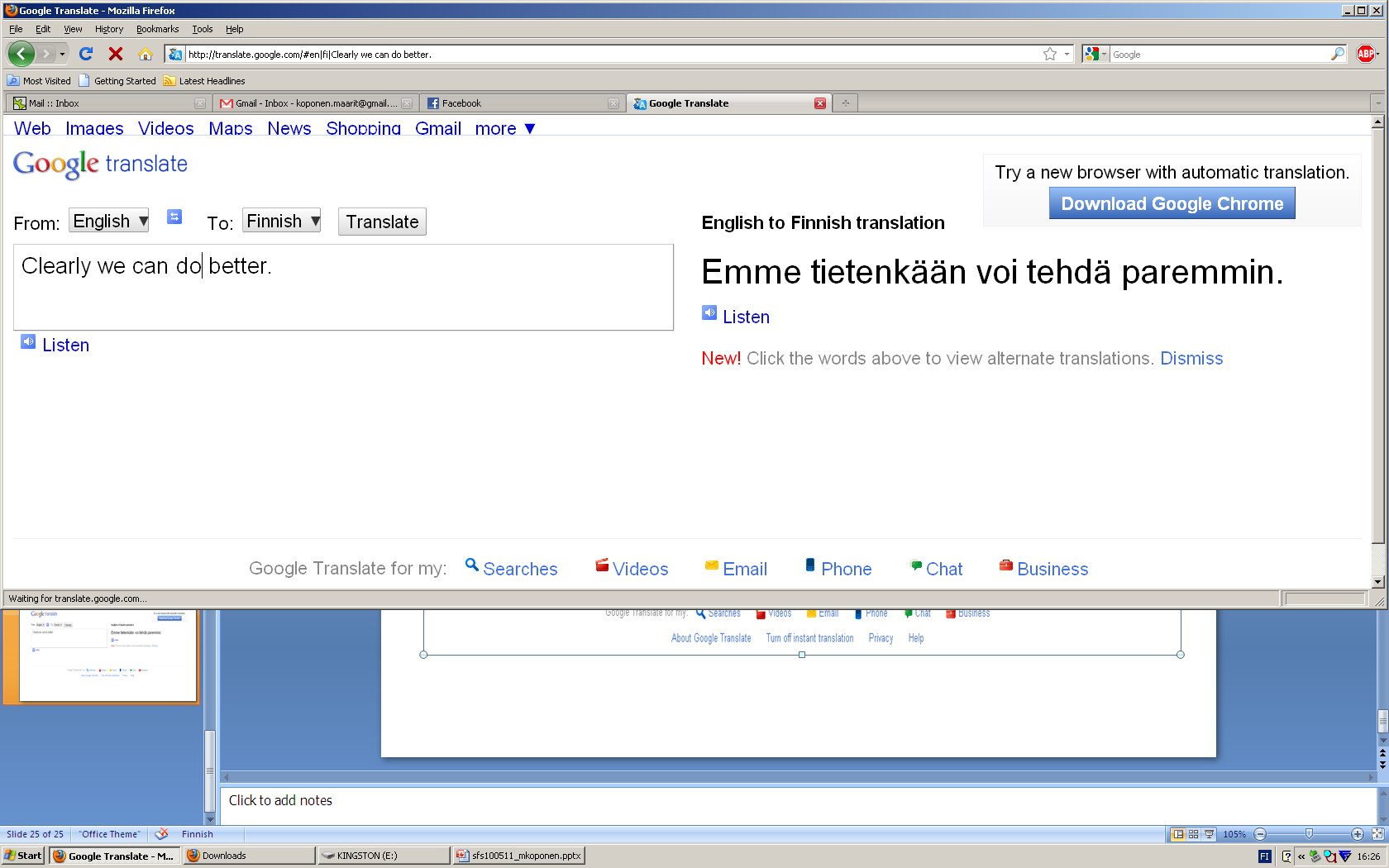Viewport: 1389px width, 868px height.
Task: Click the URL address field
Action: 612,54
